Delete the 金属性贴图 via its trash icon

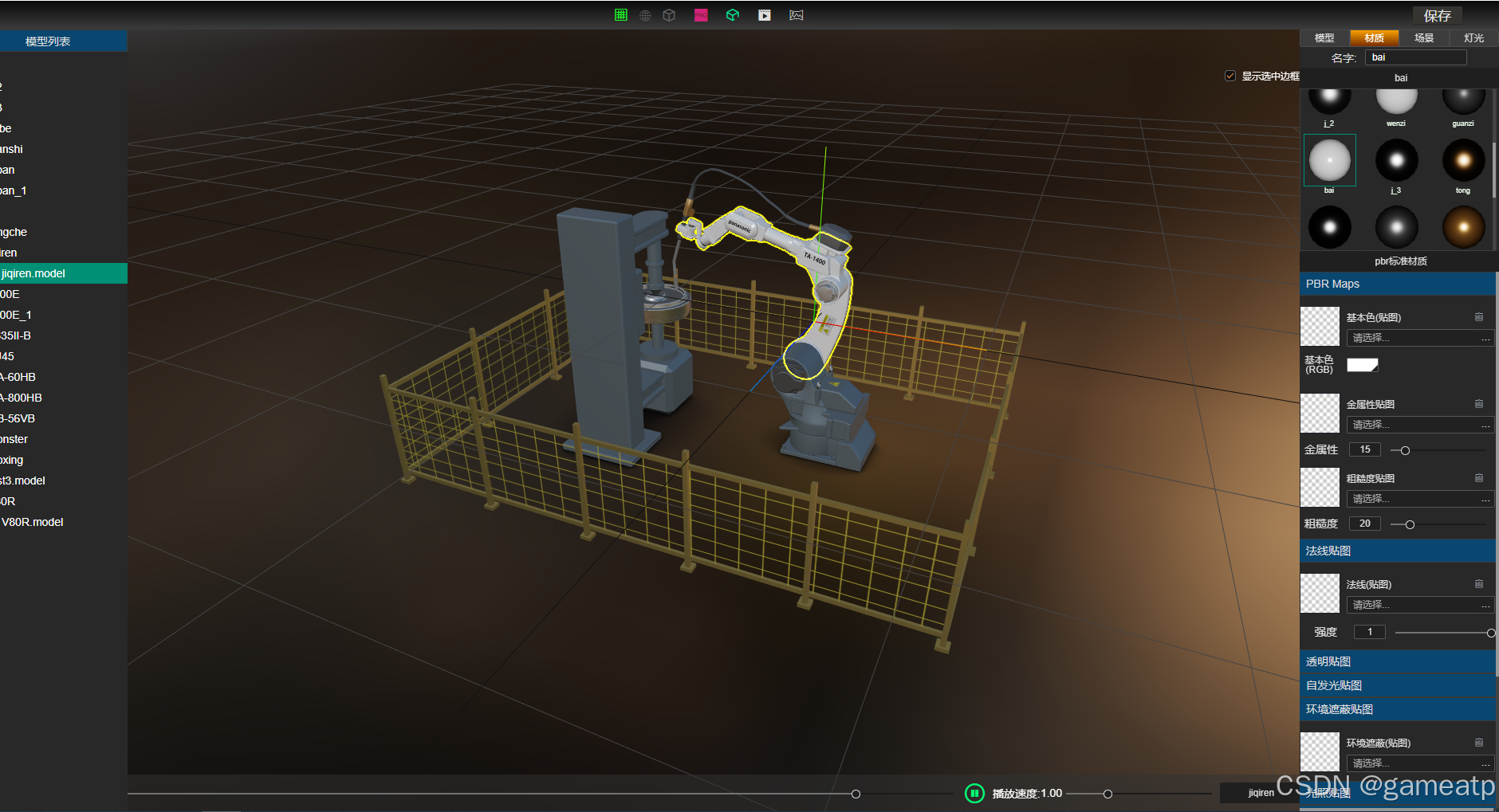[1479, 404]
